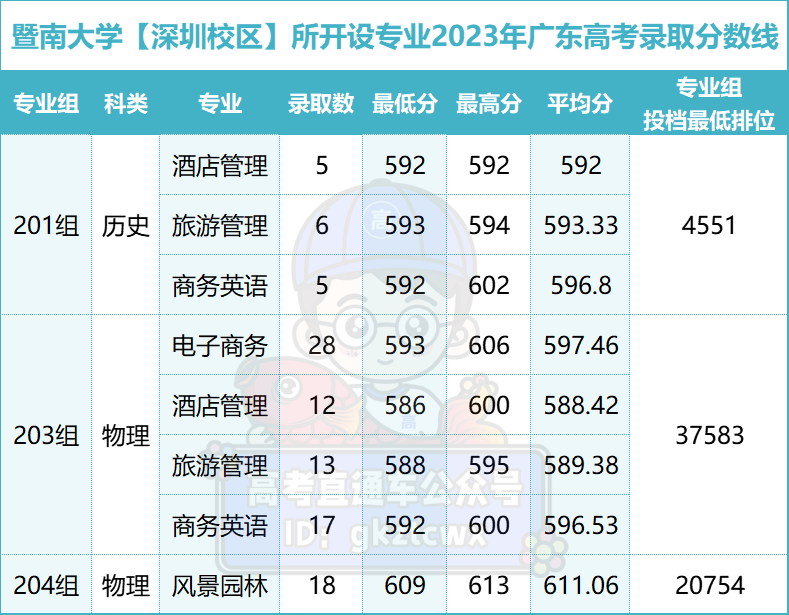
Task: Select highest score 602 for 201组 商务英语
Action: coord(489,285)
